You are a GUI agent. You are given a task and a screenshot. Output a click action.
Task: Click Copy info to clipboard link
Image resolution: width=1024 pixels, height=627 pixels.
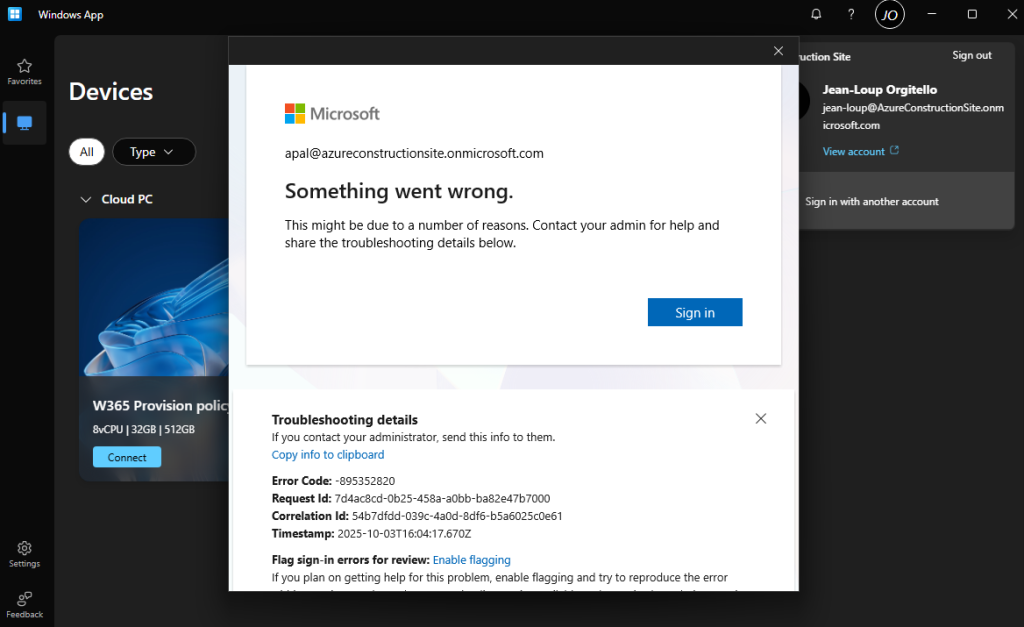point(328,454)
